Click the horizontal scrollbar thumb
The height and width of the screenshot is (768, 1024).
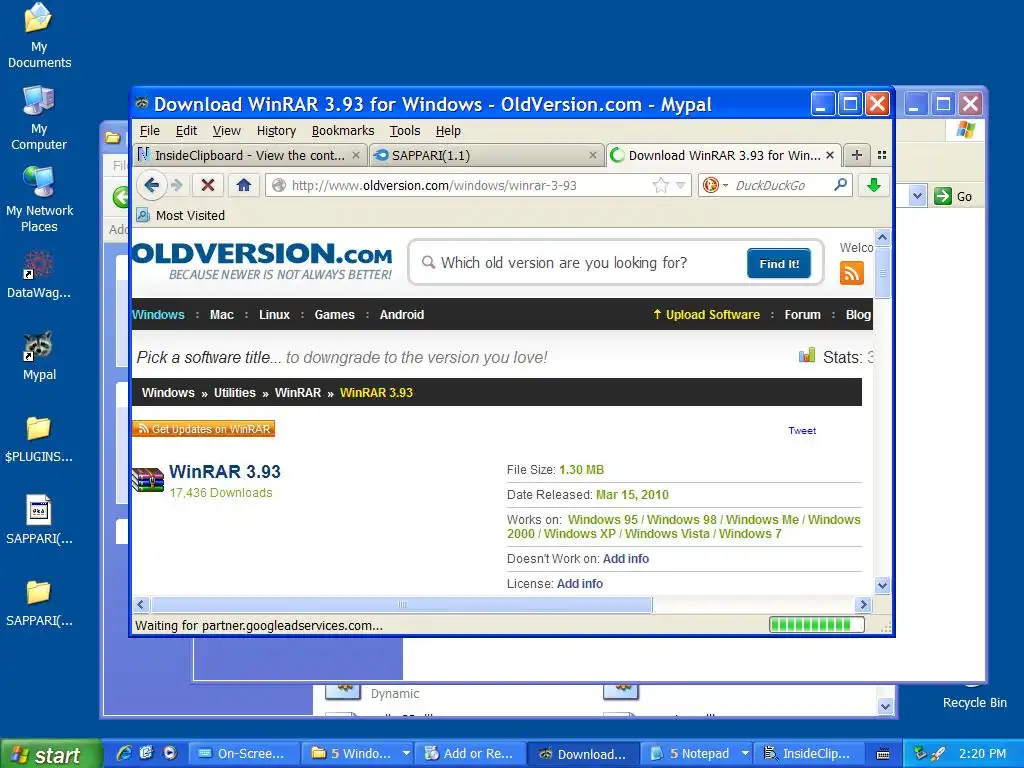(x=402, y=605)
